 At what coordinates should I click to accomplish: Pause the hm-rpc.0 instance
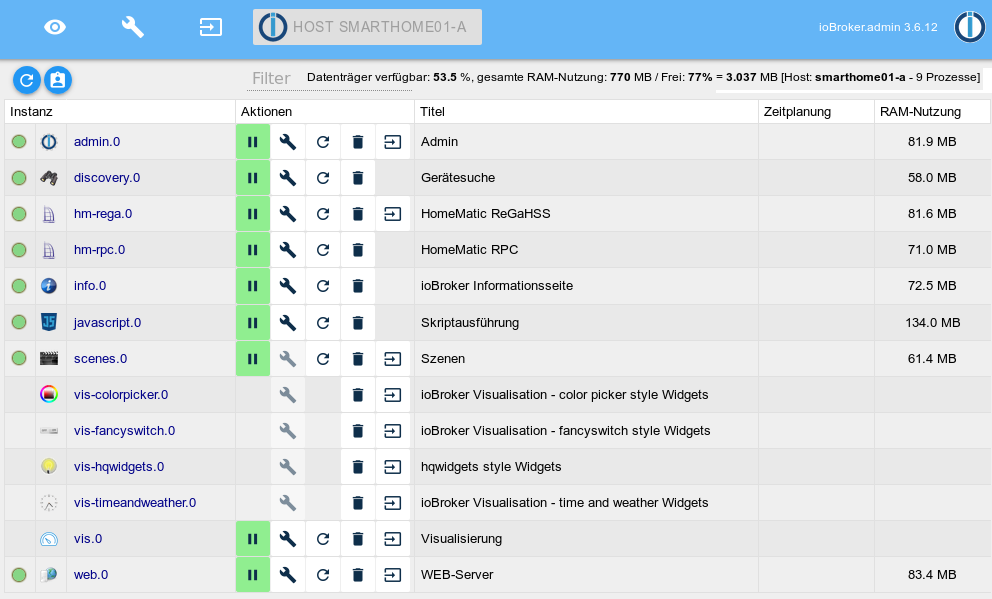252,250
